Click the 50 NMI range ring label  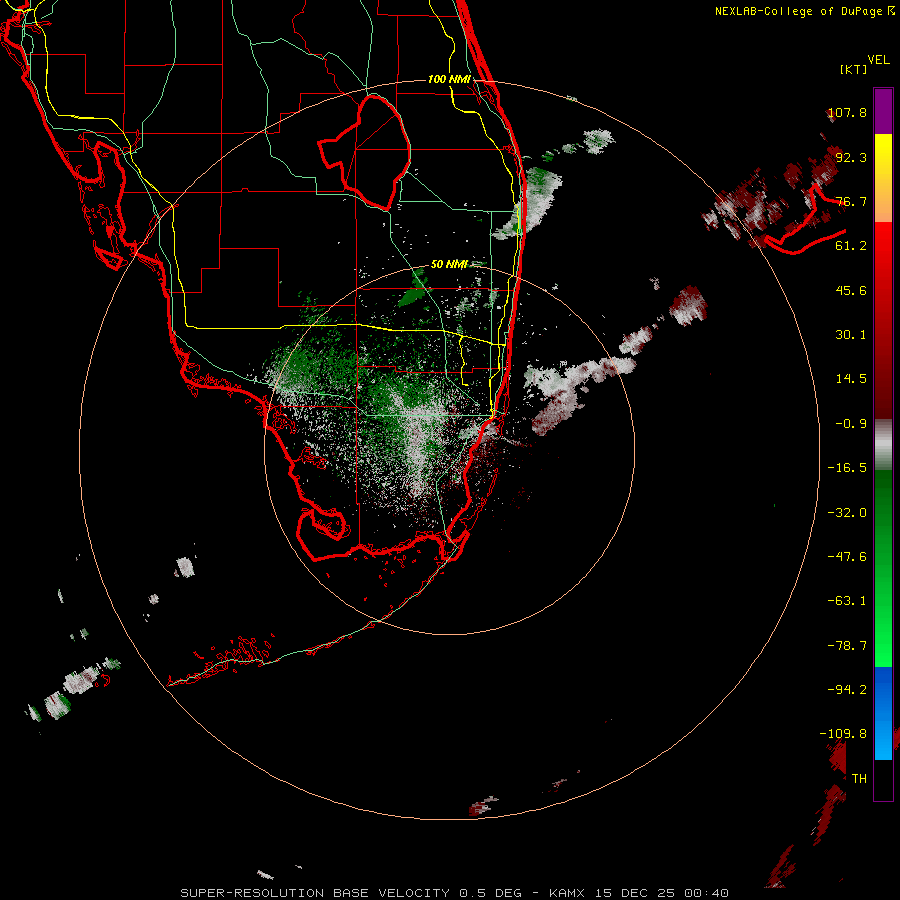point(449,264)
